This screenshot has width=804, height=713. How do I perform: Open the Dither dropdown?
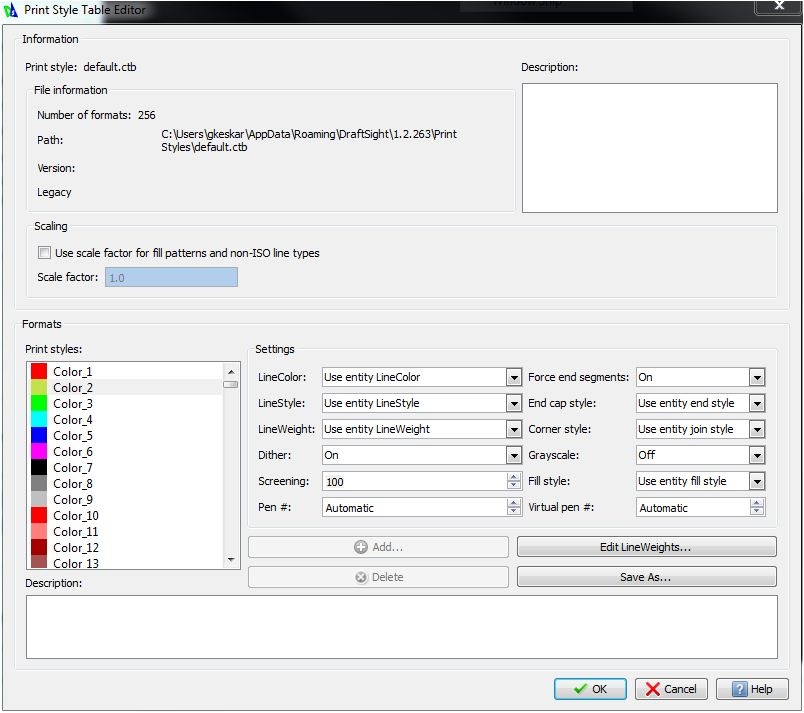click(514, 456)
